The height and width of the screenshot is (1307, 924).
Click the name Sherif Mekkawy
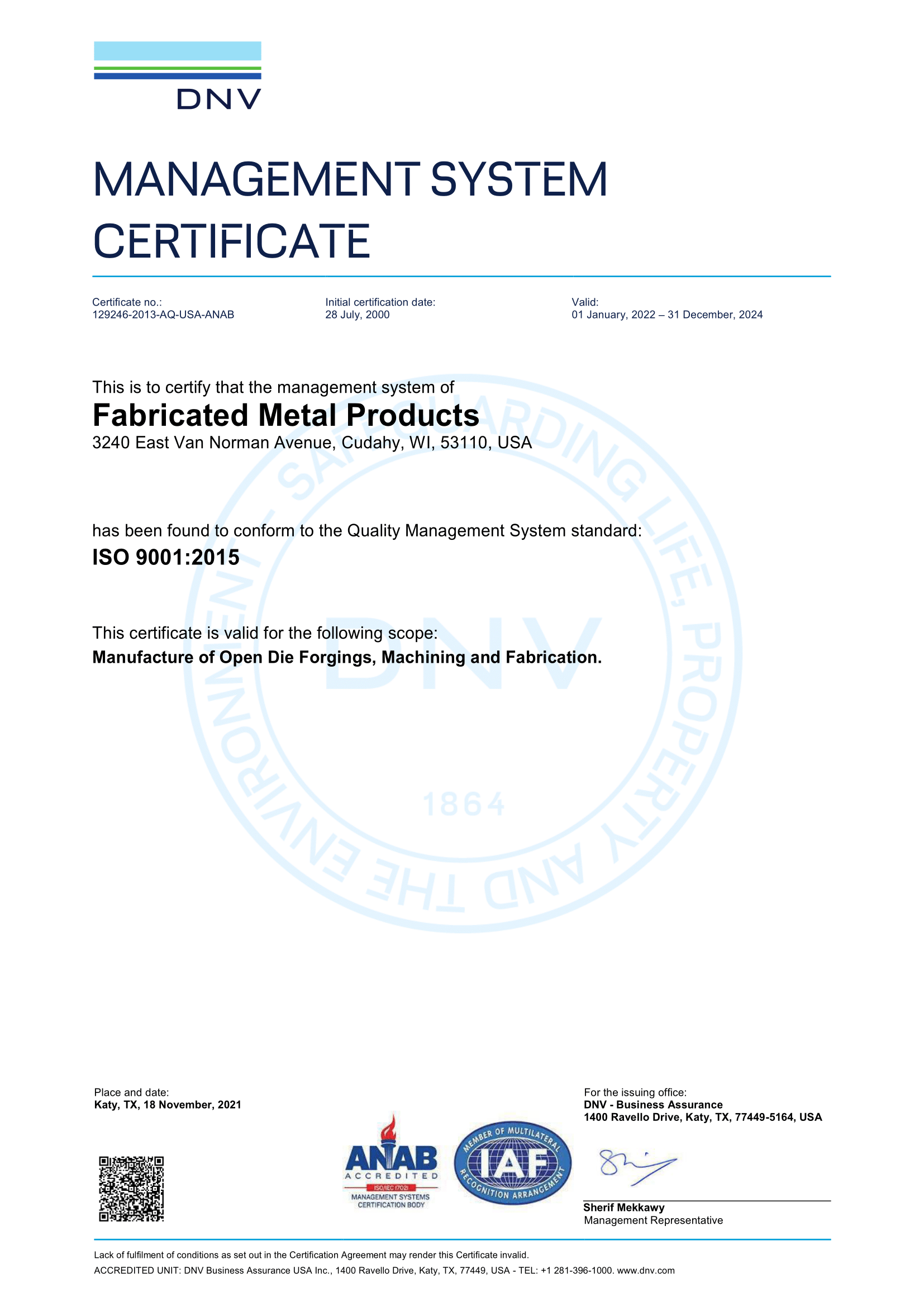(623, 1208)
